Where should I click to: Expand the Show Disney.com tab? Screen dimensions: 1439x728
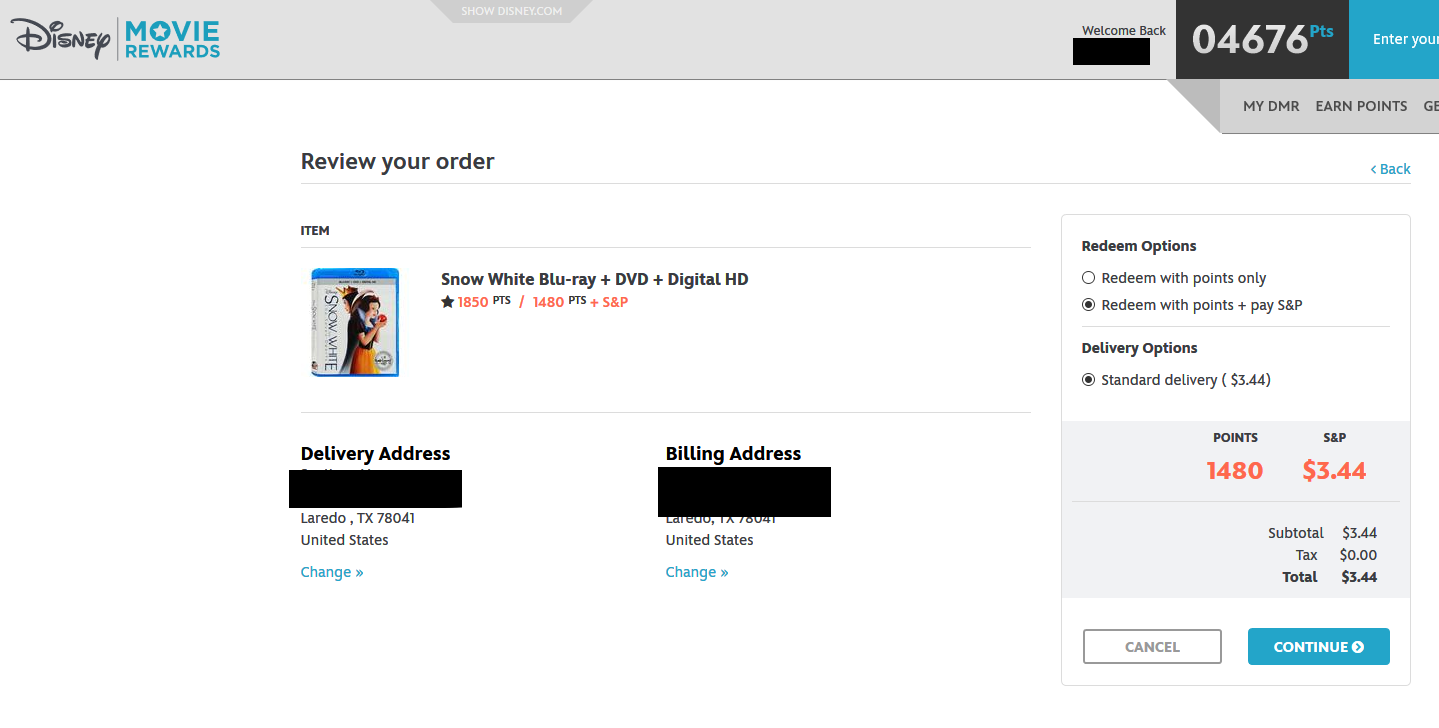(511, 12)
